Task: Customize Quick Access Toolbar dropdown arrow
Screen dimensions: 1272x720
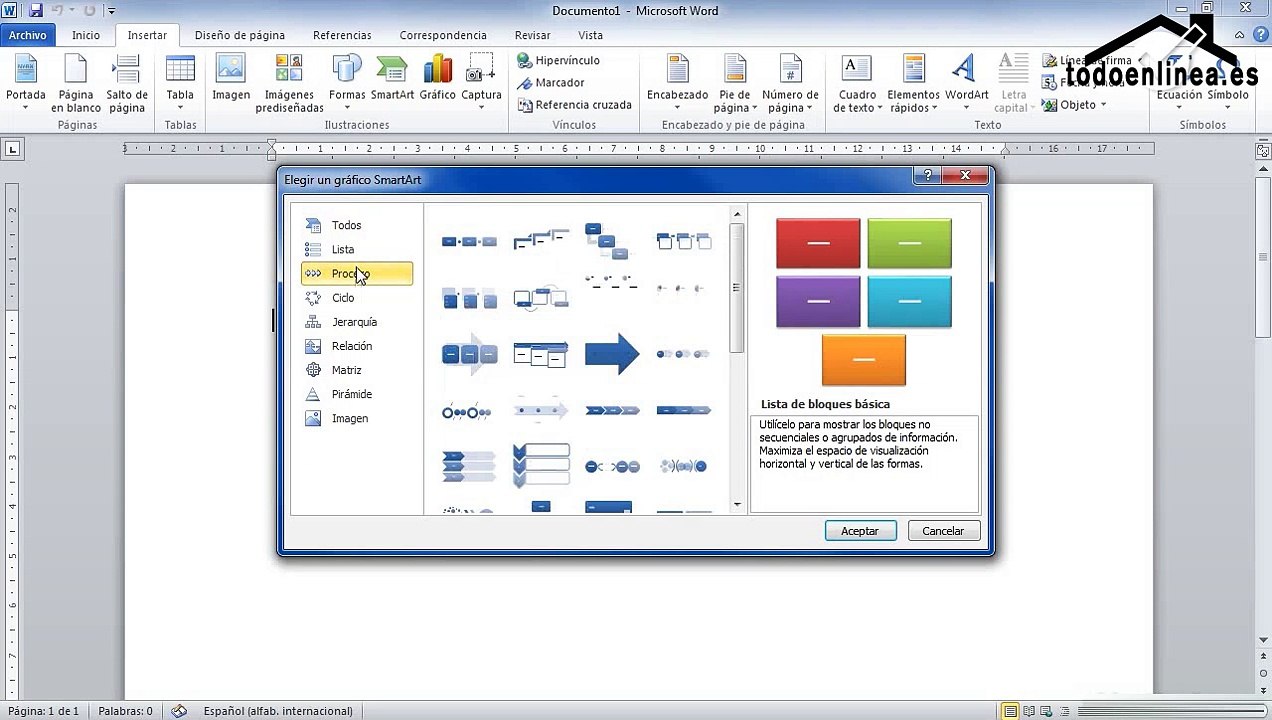Action: click(x=110, y=12)
